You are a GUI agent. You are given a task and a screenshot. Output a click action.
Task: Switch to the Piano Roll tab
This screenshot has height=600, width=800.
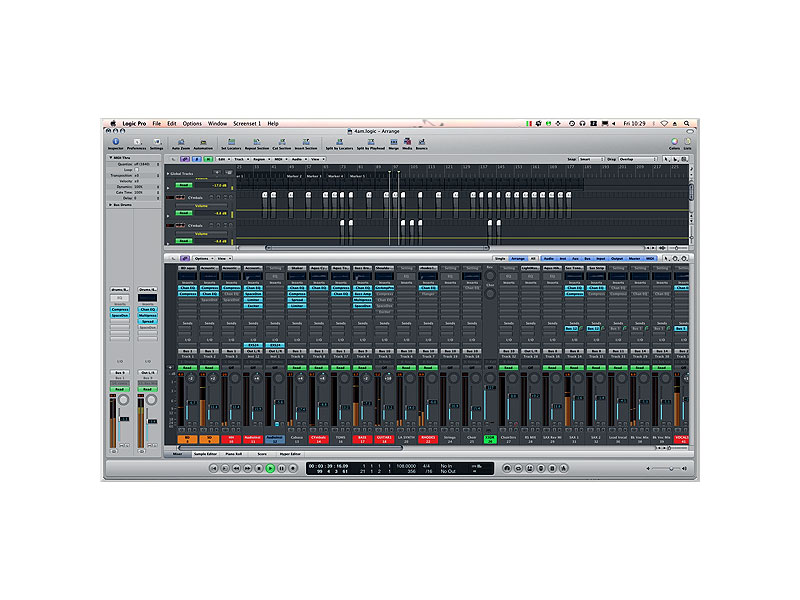coord(234,454)
